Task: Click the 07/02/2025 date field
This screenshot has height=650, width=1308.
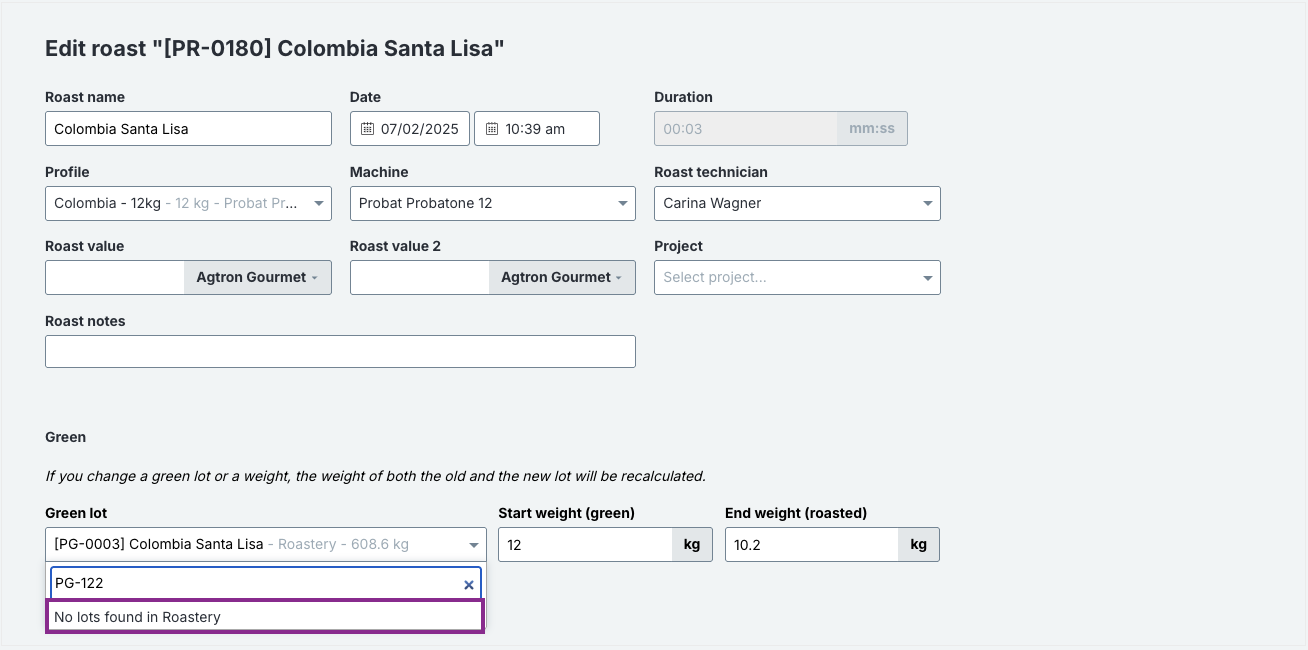Action: click(x=409, y=129)
